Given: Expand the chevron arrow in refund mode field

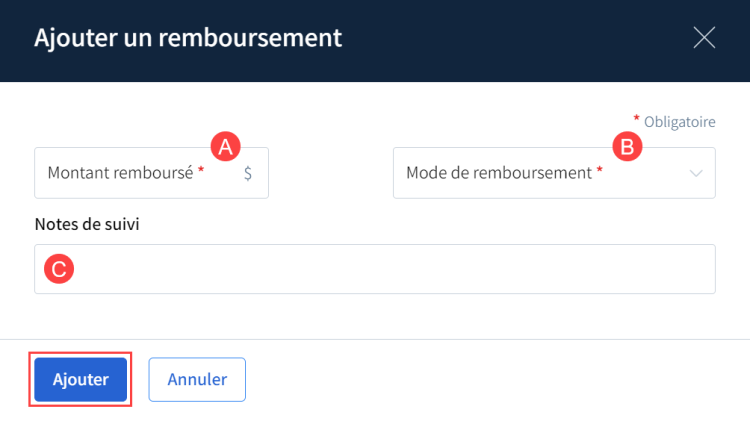Looking at the screenshot, I should point(697,173).
